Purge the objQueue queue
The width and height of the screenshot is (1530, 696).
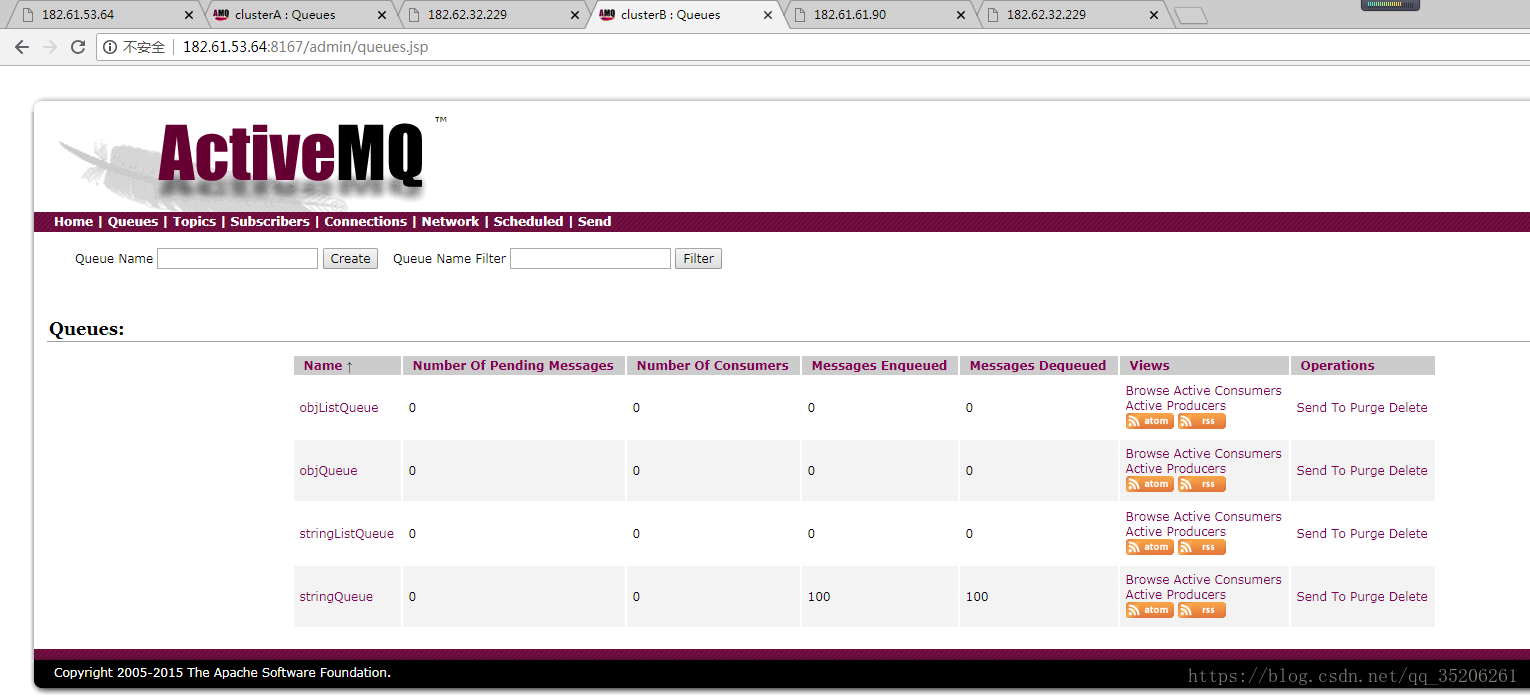[1367, 471]
